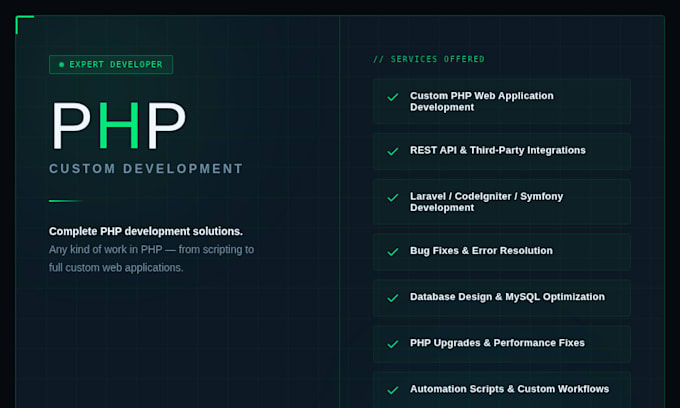
Task: Click checkmark beside Bug Fixes & Error Resolution
Action: point(393,252)
